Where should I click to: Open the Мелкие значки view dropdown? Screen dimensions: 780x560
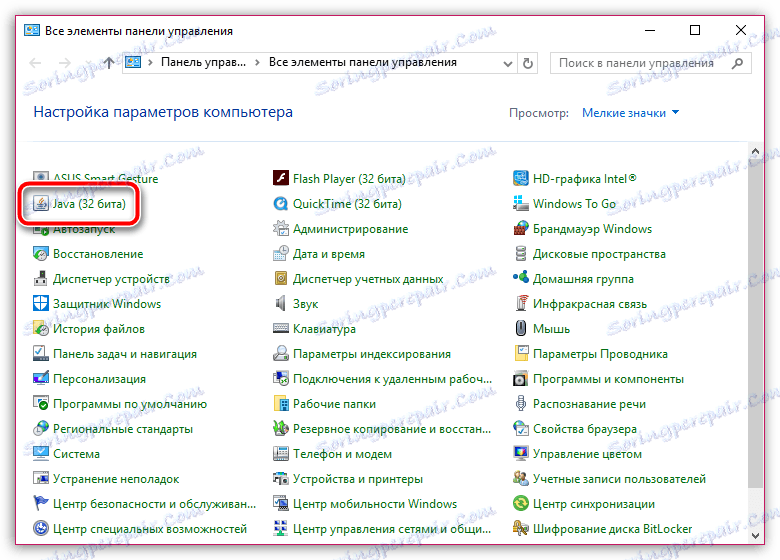[630, 113]
